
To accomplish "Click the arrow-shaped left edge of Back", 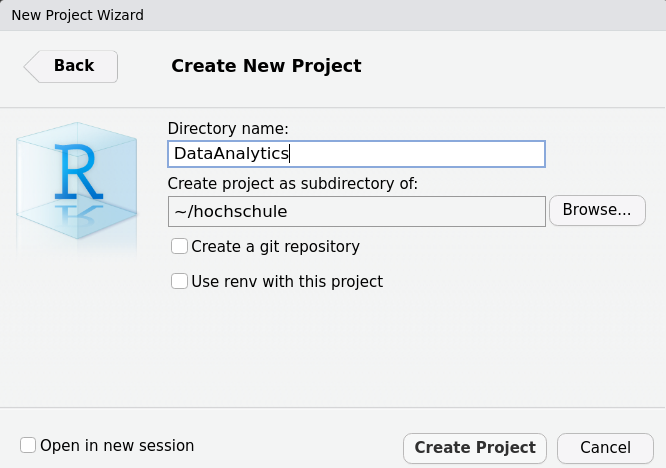I will pos(31,66).
